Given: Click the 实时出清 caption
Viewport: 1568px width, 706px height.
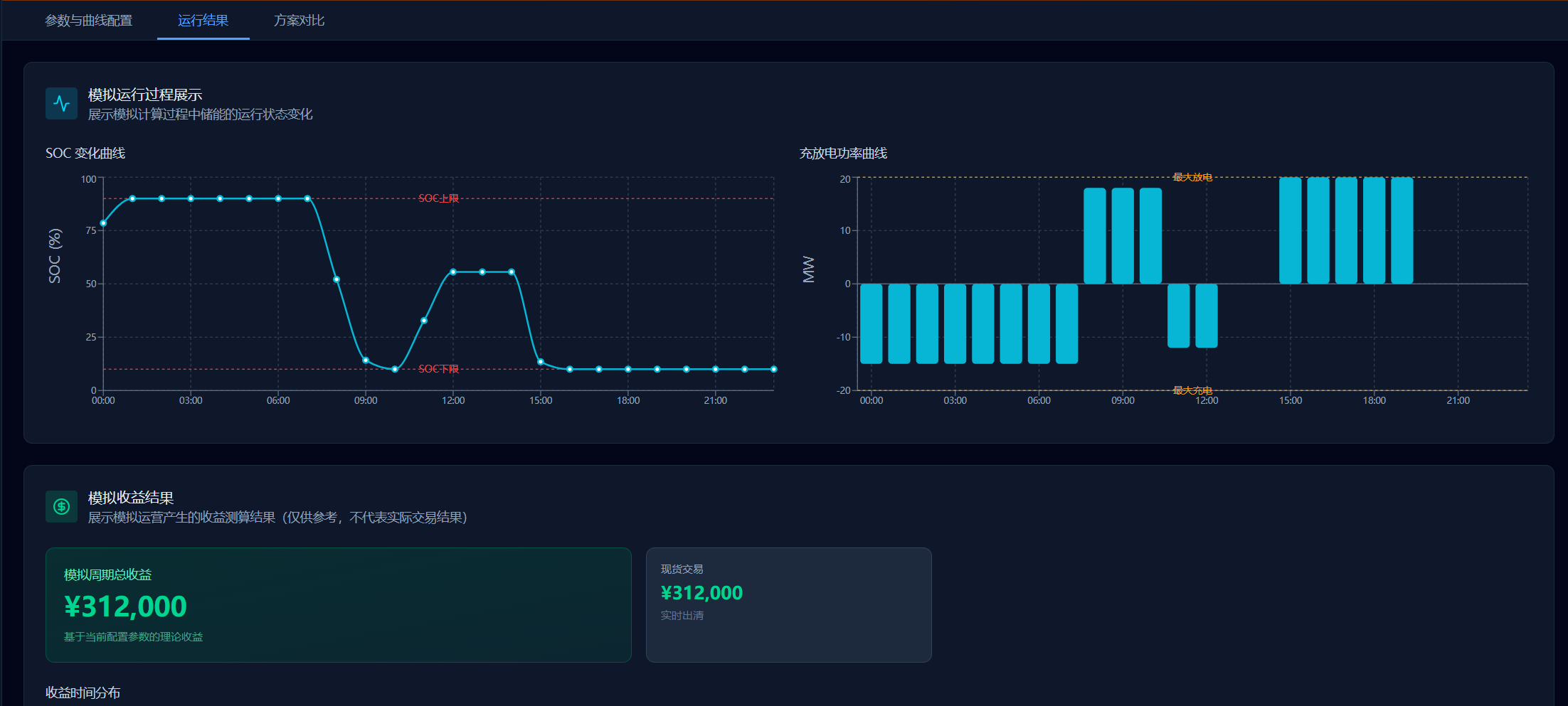Looking at the screenshot, I should click(682, 616).
